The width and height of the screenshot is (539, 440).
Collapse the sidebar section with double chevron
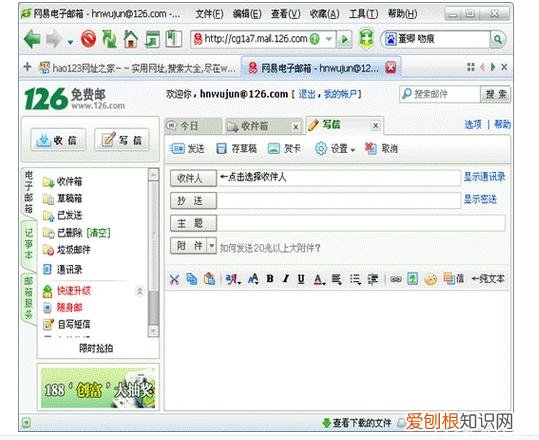point(140,292)
